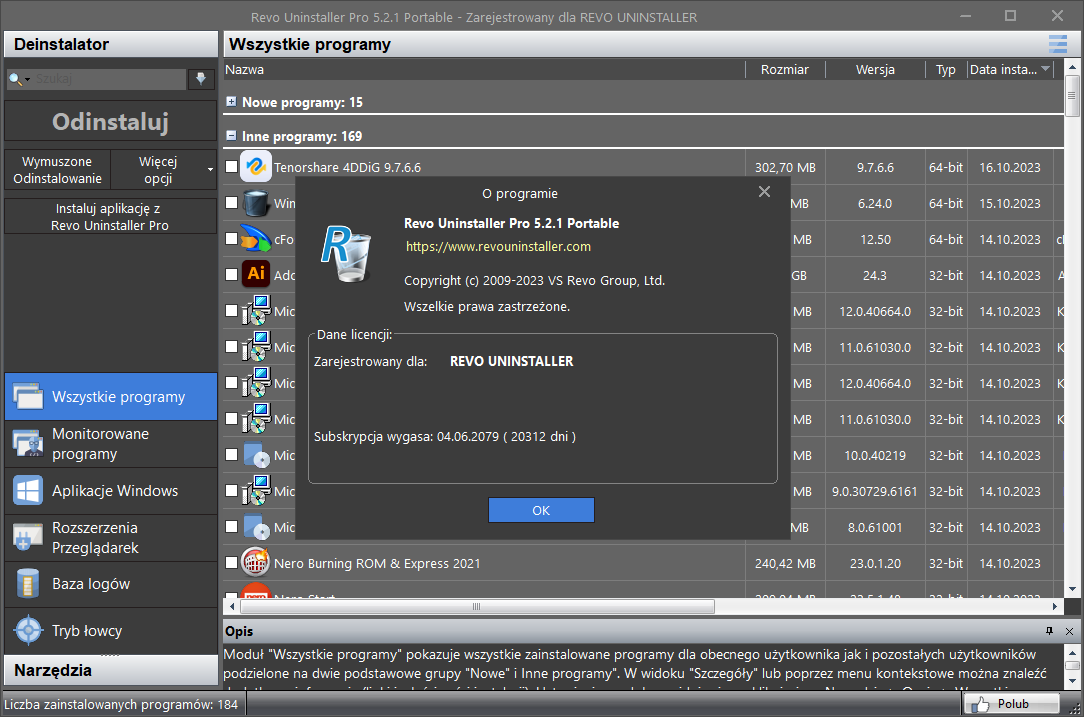Click the Revo Uninstaller logo in the dialog
This screenshot has height=717, width=1084.
346,254
